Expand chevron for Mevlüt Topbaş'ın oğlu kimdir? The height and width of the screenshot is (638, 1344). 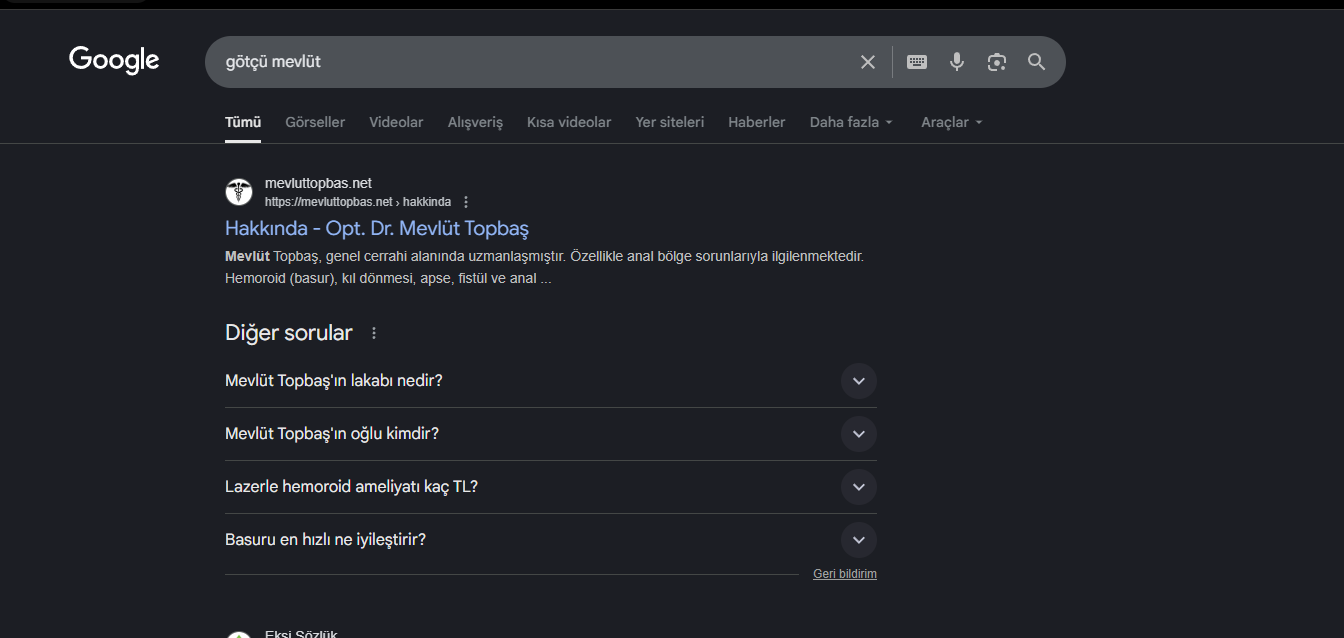(858, 434)
